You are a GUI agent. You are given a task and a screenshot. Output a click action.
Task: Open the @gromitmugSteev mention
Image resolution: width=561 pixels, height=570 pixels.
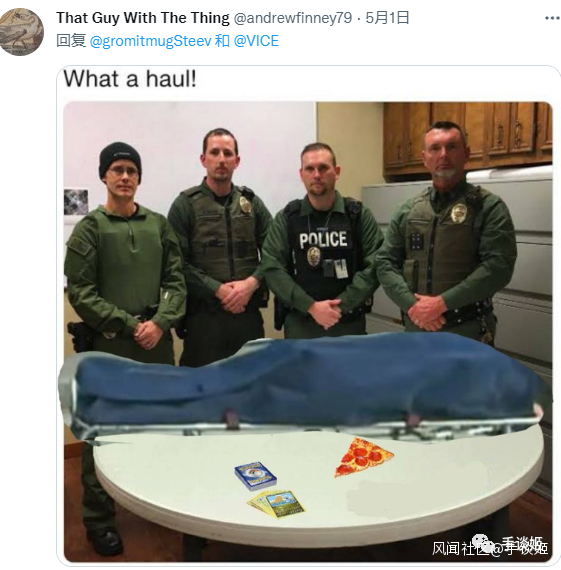point(150,41)
